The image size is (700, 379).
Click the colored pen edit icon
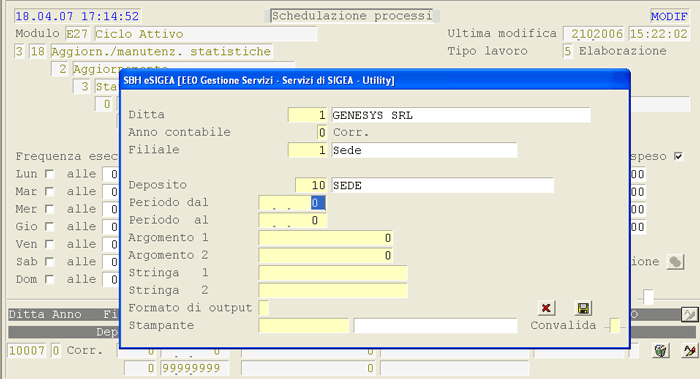(x=690, y=351)
